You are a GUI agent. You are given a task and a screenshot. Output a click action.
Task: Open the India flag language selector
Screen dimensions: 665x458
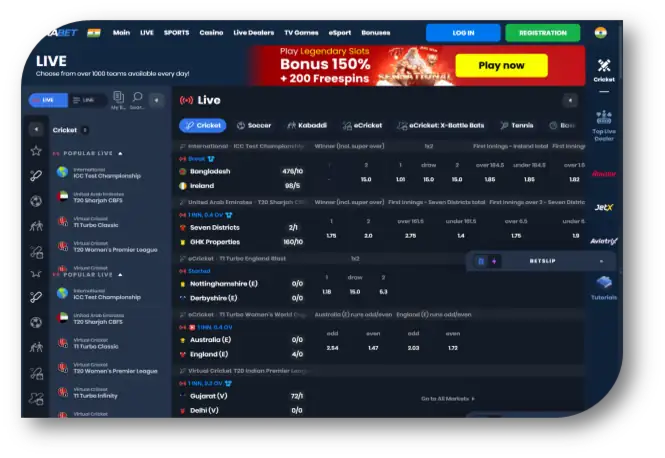[x=600, y=32]
